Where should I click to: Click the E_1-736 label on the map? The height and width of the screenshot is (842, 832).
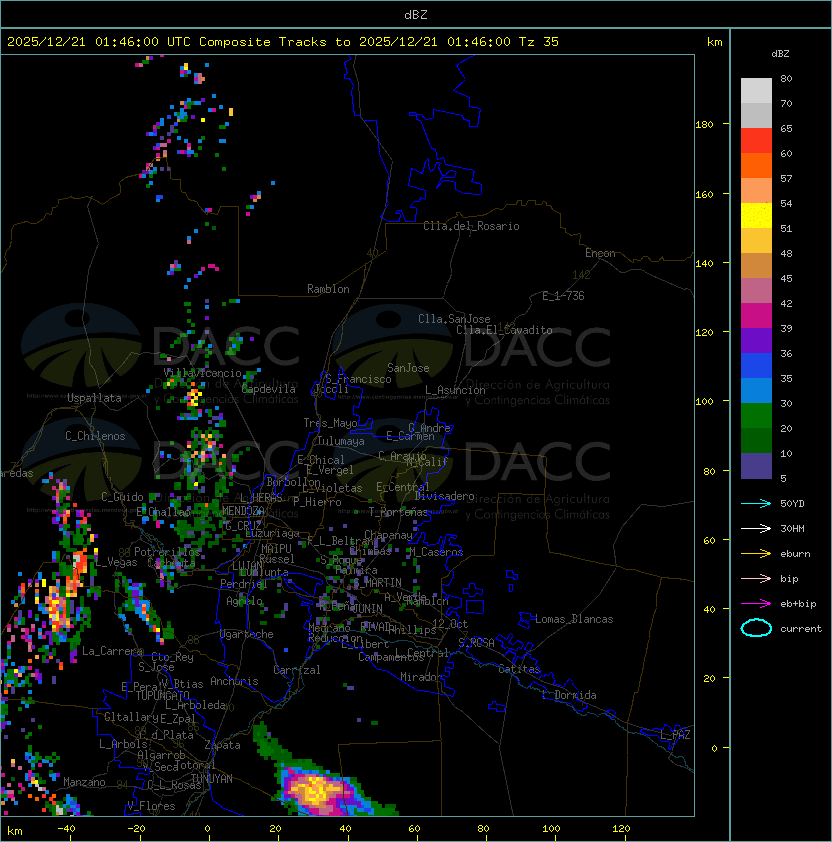tap(563, 296)
